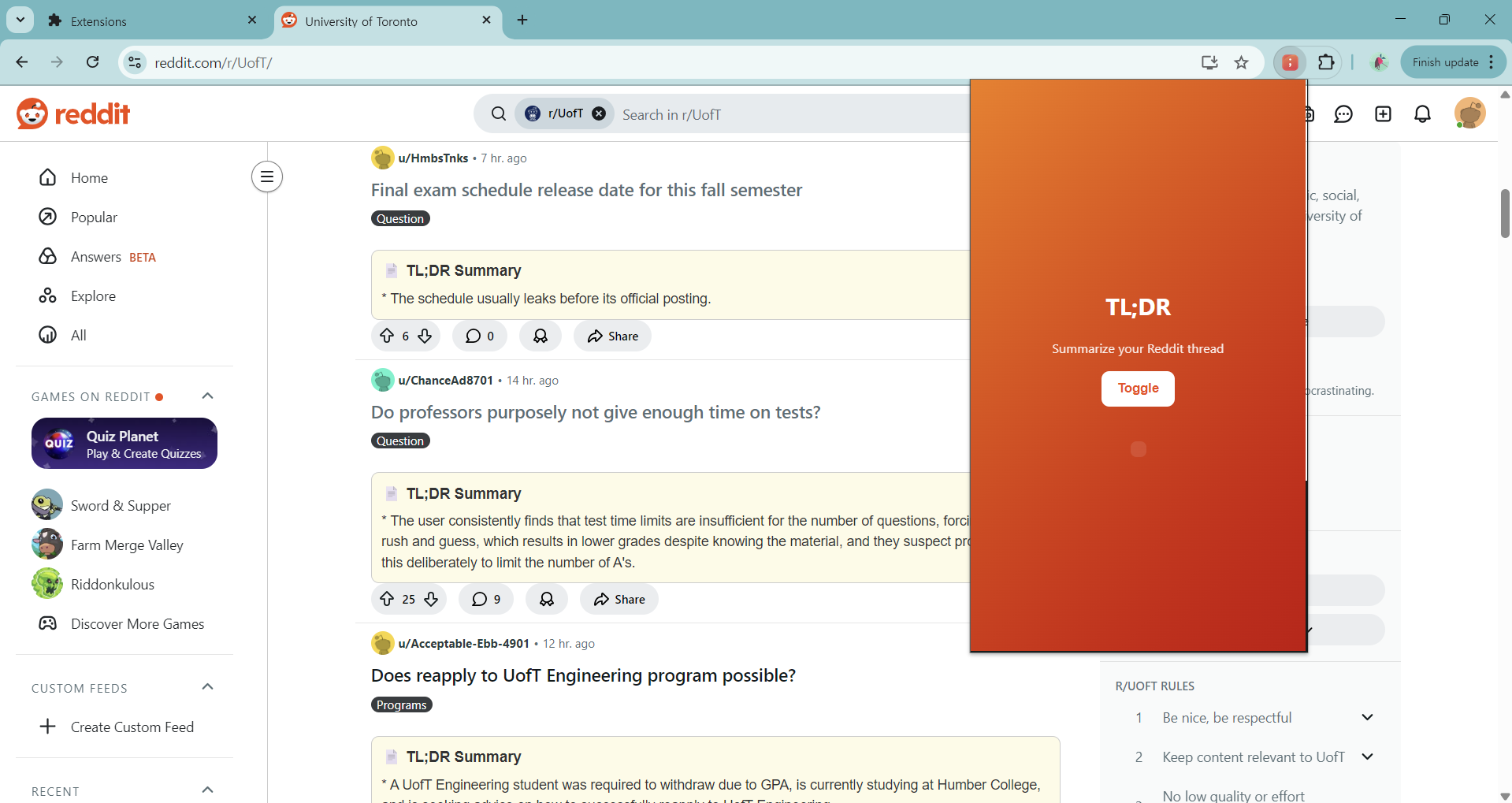This screenshot has height=803, width=1512.
Task: Close the University of Toronto tab
Action: 486,20
